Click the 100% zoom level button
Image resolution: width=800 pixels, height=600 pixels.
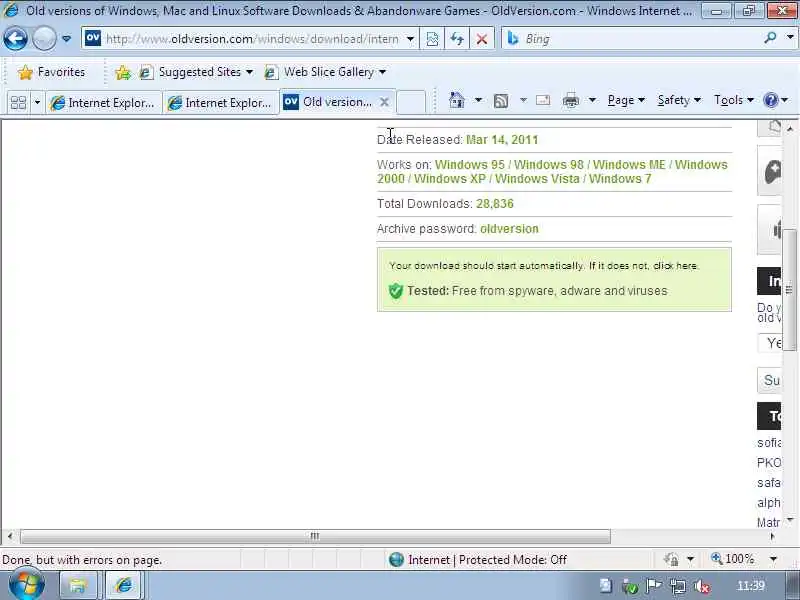[733, 559]
